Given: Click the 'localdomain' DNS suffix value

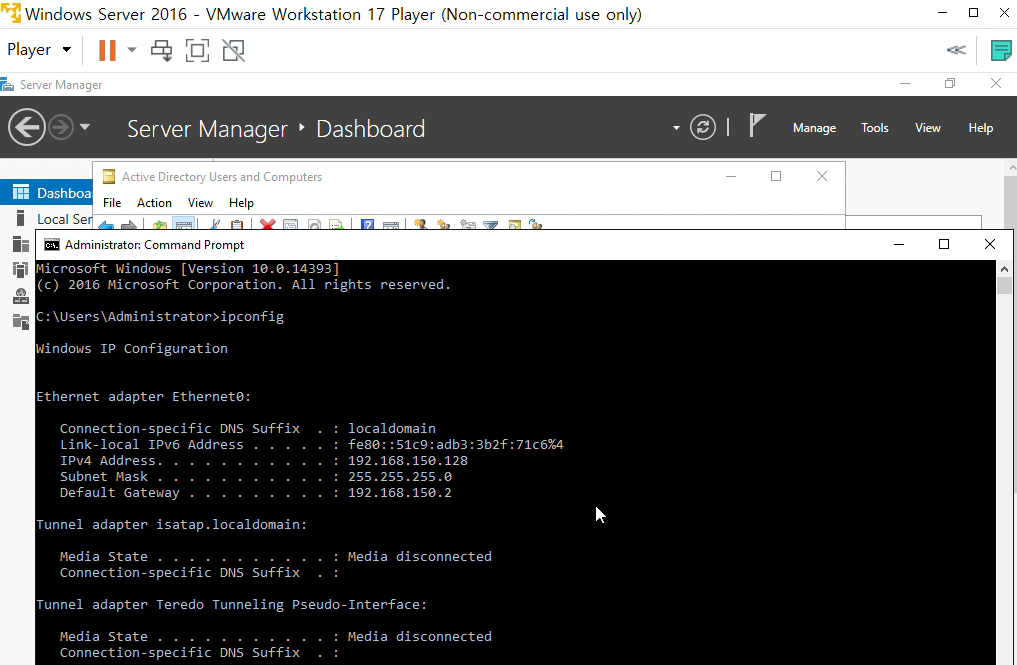Looking at the screenshot, I should tap(392, 428).
